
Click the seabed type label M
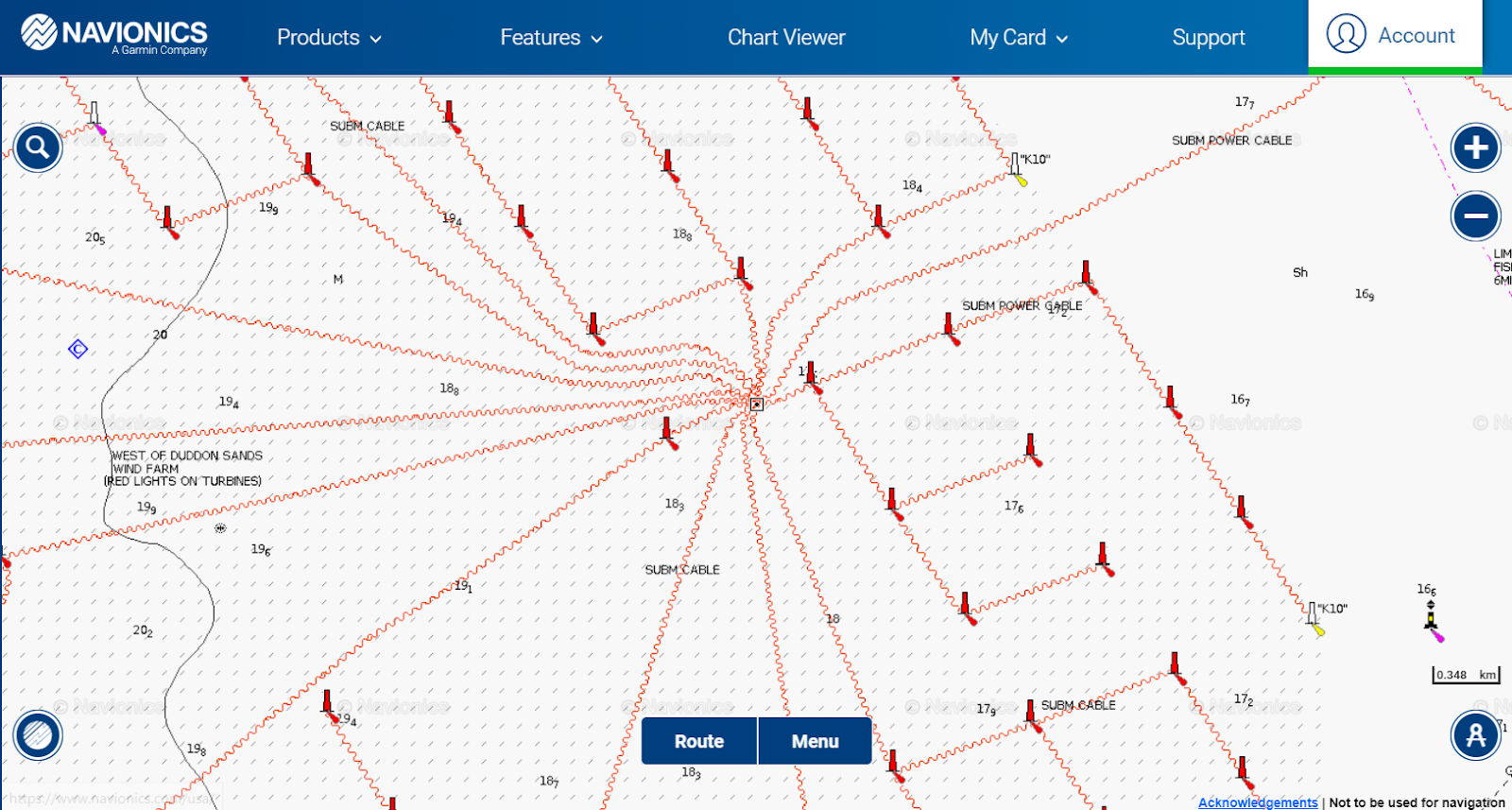pos(338,280)
